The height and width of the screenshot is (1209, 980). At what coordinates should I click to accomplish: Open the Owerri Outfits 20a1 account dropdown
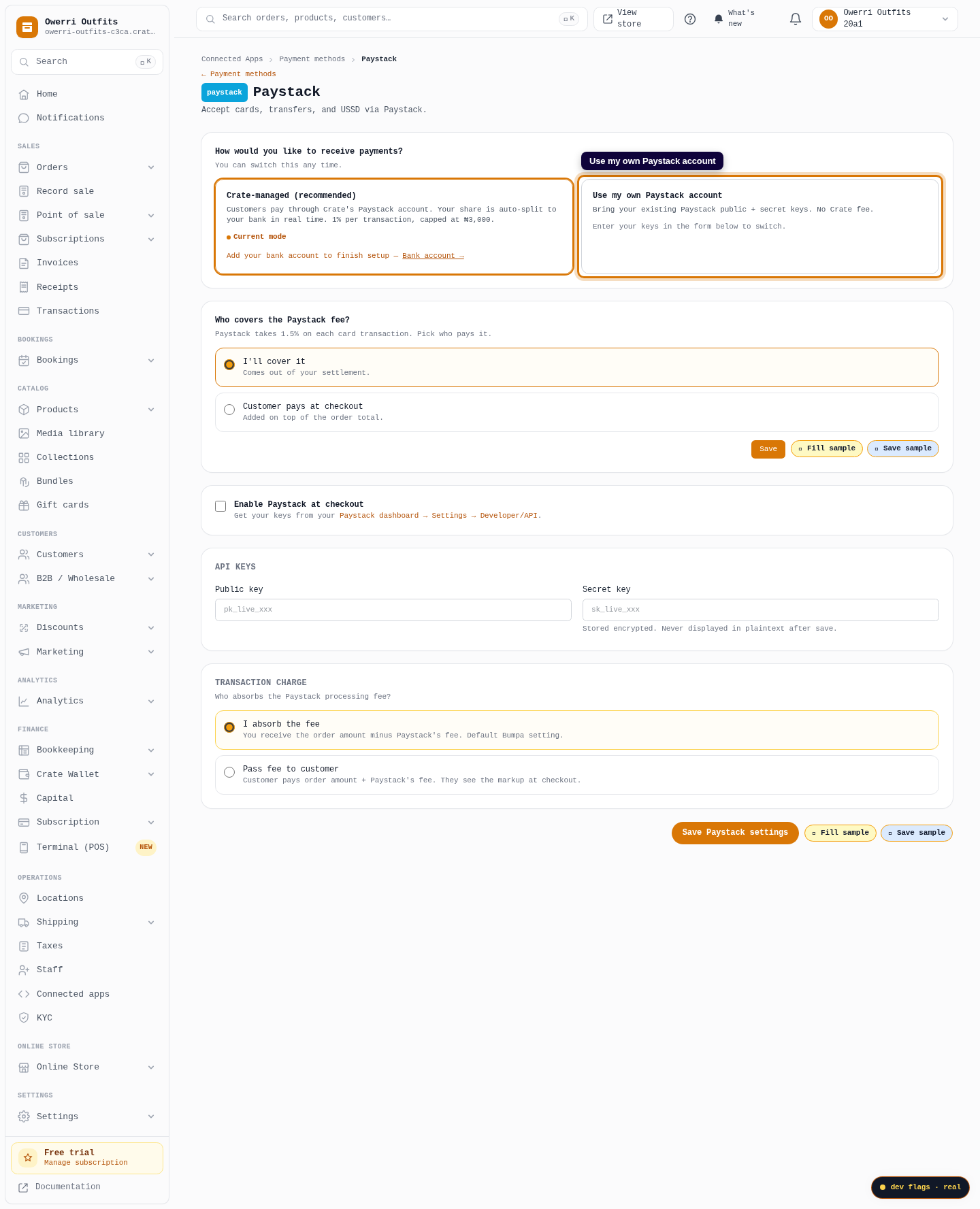885,19
